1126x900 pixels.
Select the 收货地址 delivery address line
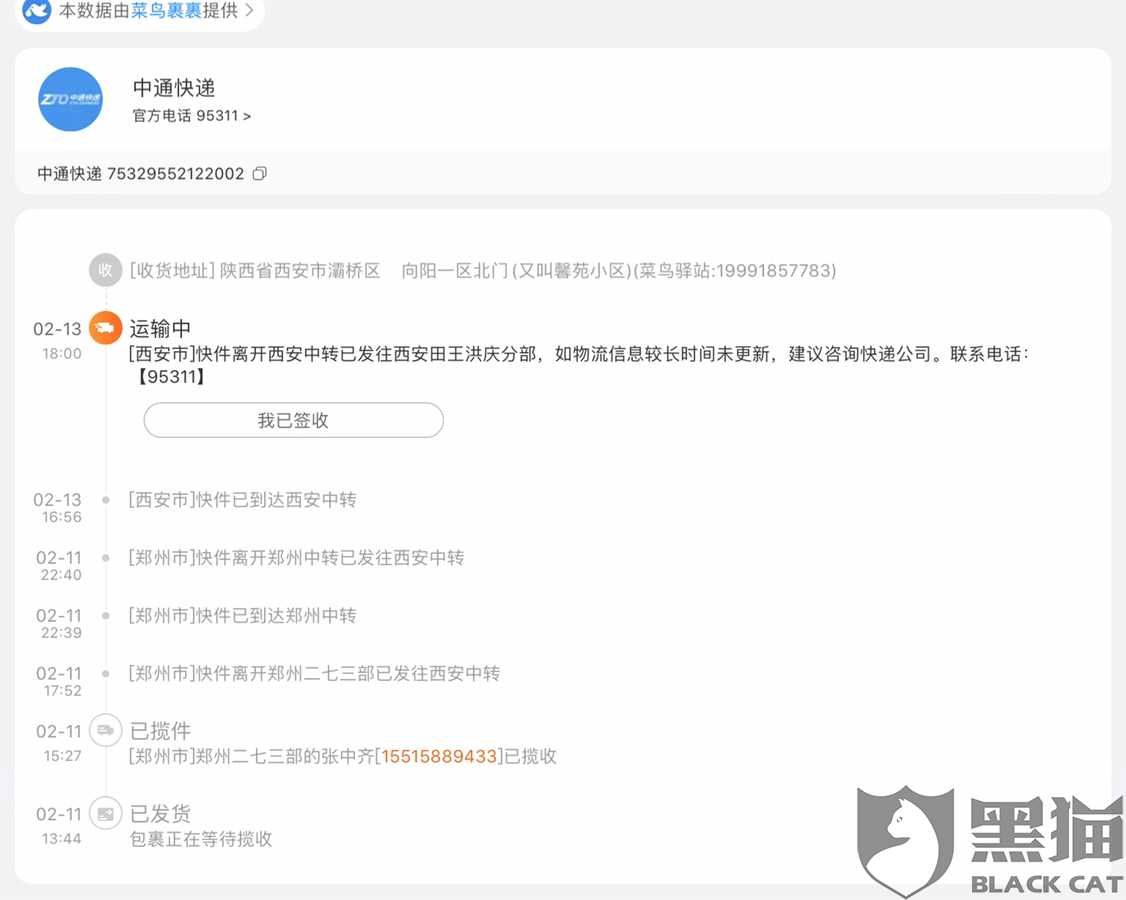pos(483,271)
